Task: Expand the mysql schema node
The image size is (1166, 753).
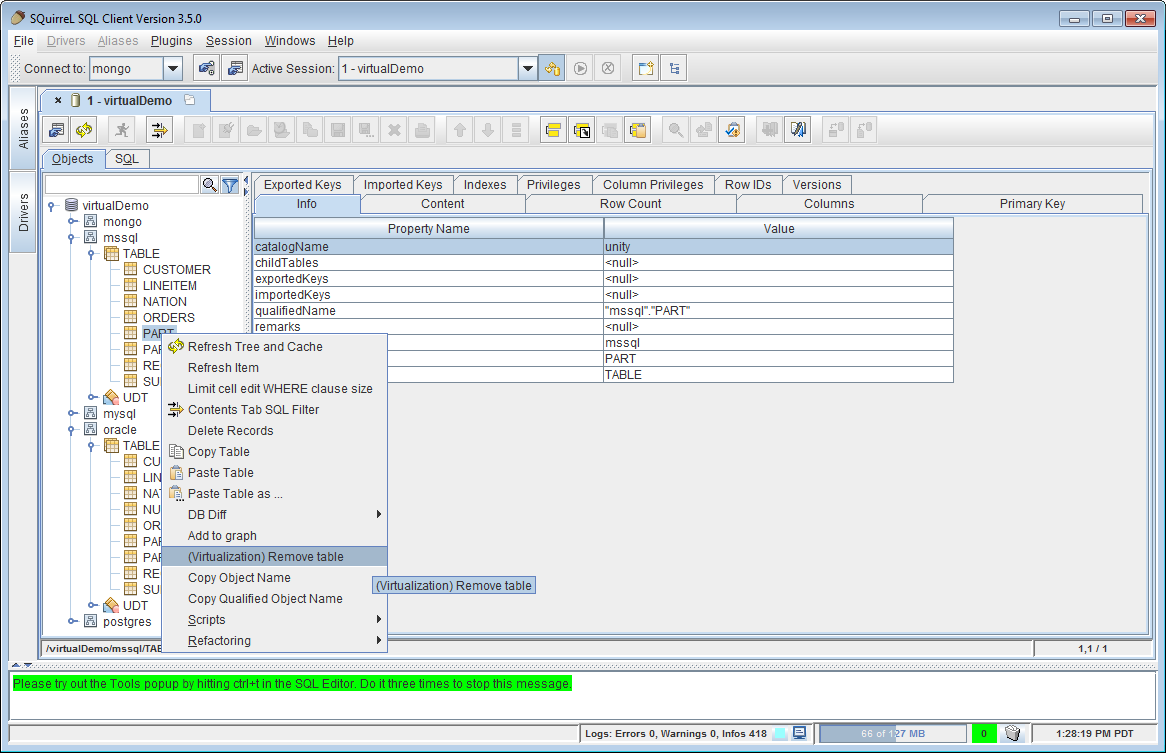Action: coord(72,414)
